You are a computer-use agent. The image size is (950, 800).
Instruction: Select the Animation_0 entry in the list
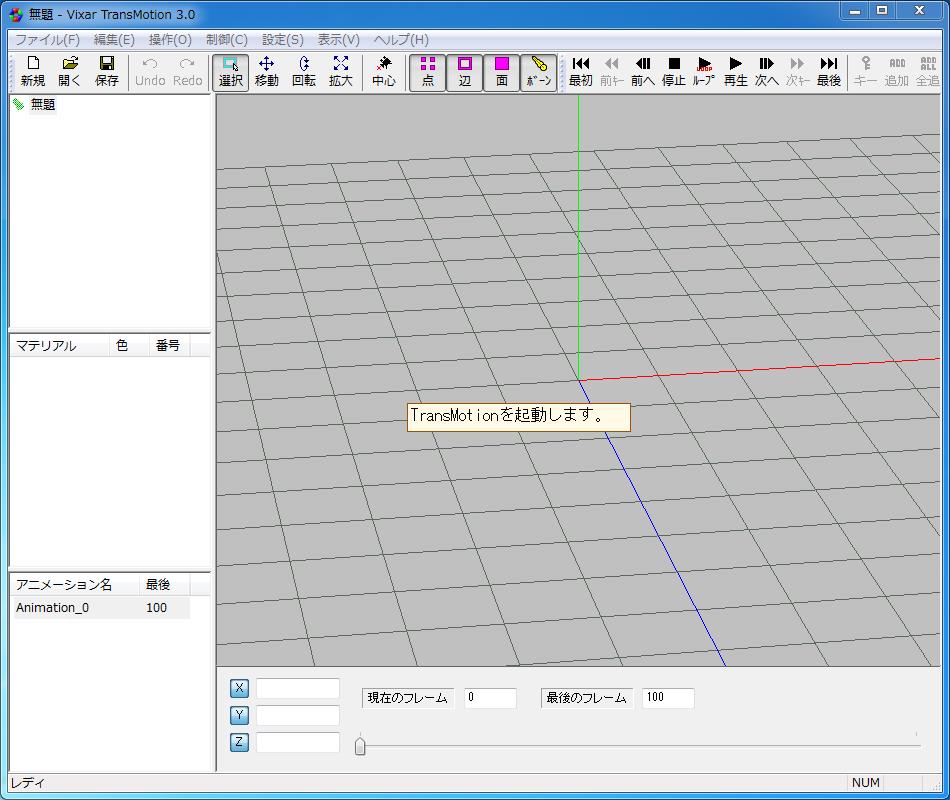pos(50,607)
